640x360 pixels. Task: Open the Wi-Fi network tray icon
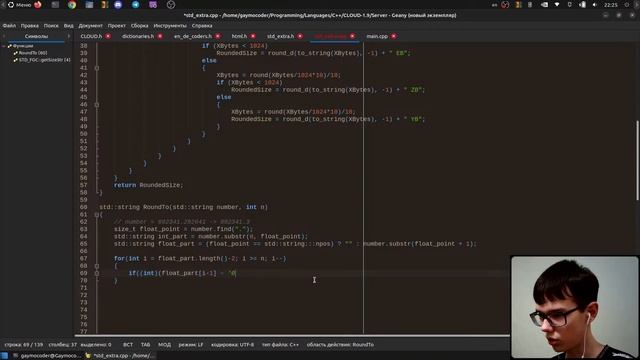pyautogui.click(x=557, y=5)
